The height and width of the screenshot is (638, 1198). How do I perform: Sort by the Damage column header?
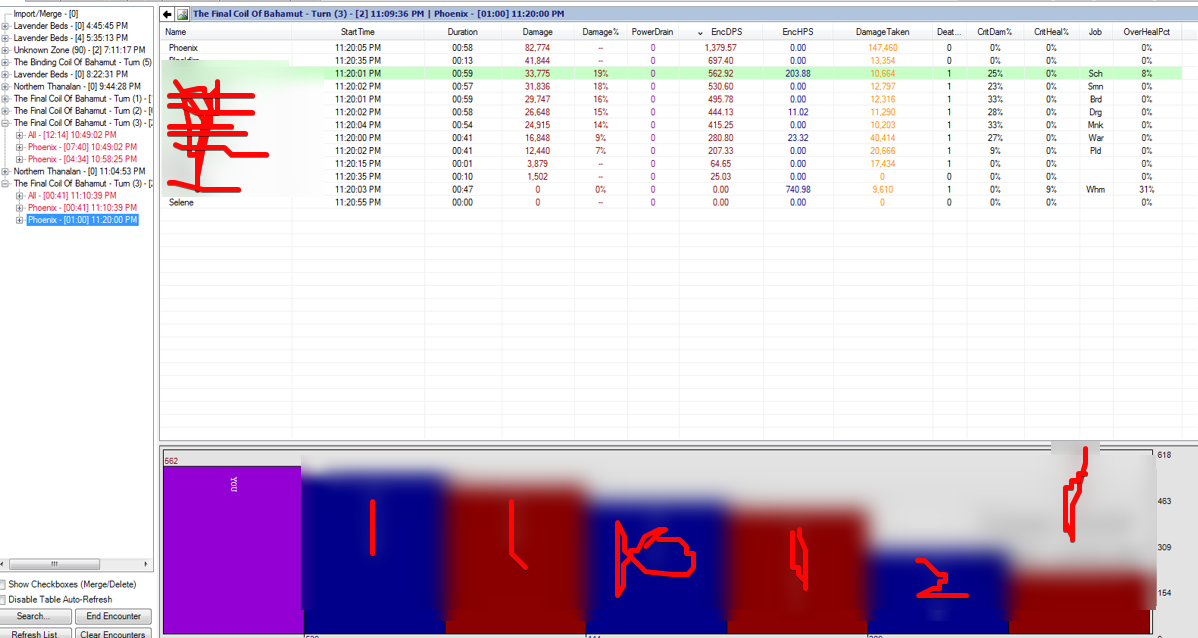tap(537, 32)
